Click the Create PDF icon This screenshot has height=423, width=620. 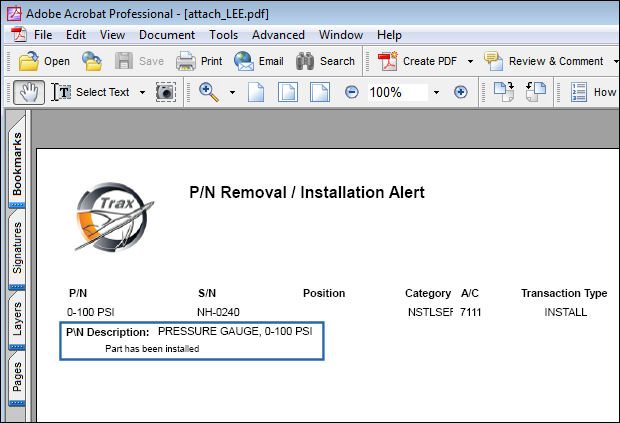[x=388, y=61]
